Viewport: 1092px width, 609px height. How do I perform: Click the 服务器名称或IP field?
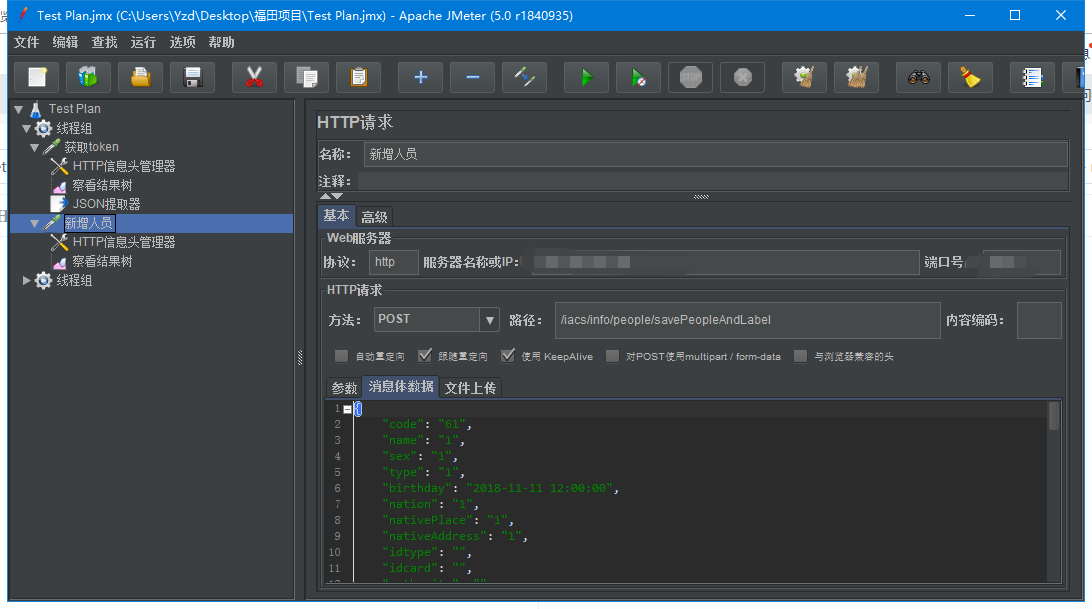(725, 262)
